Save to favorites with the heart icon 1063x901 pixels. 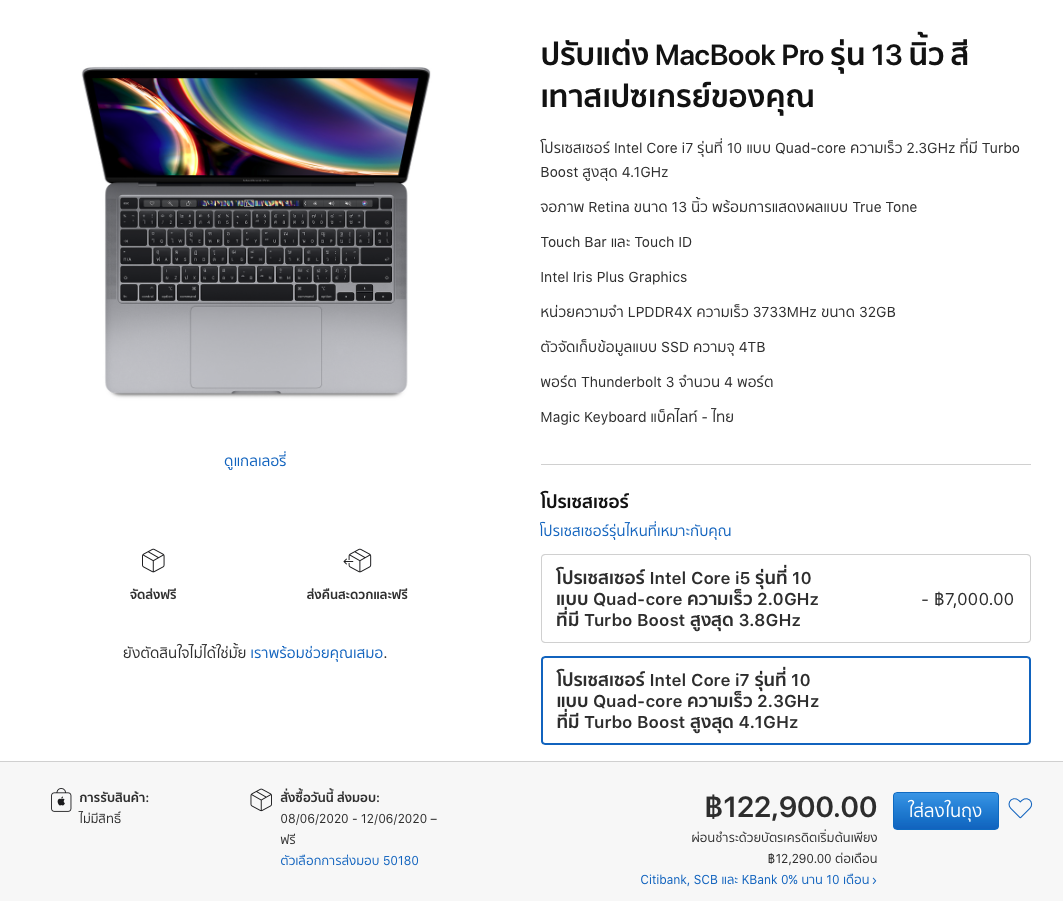tap(1020, 808)
